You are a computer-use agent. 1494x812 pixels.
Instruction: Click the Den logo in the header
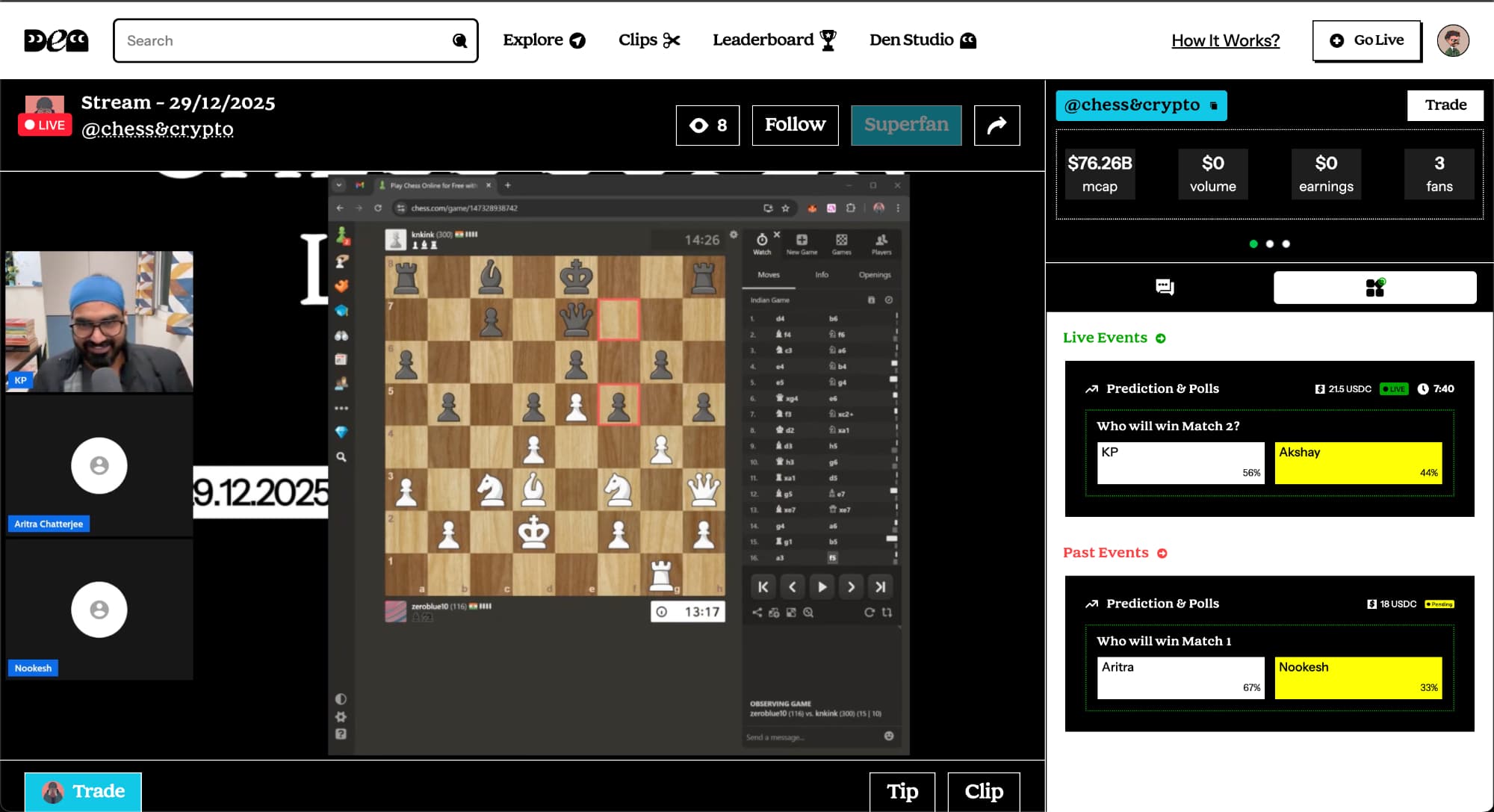(x=56, y=40)
